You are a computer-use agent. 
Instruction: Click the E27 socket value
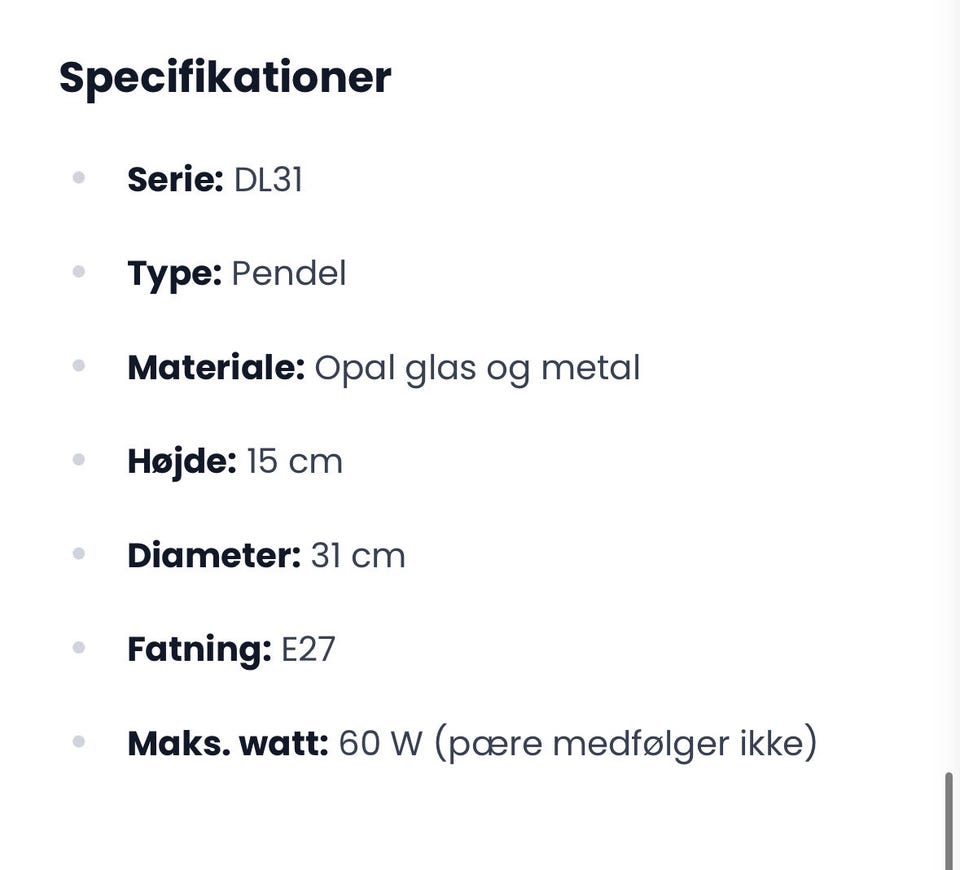308,650
